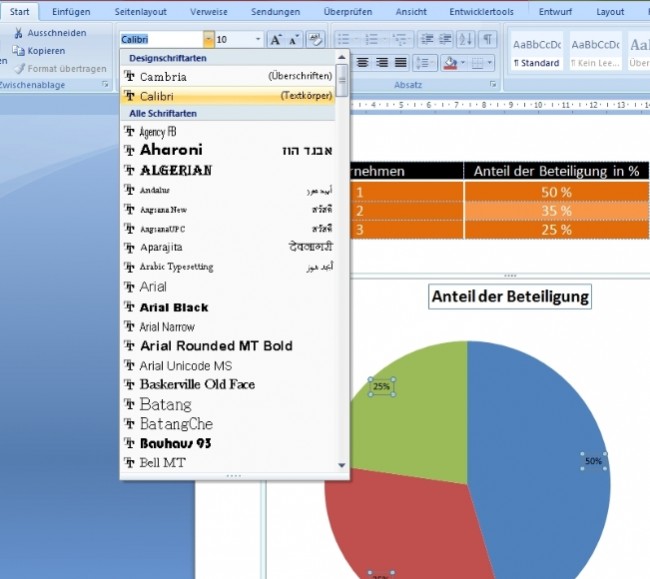This screenshot has width=650, height=579.
Task: Click the increase indent icon
Action: [x=445, y=40]
